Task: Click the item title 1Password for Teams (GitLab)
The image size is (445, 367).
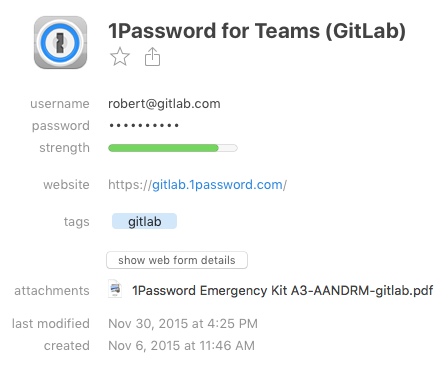Action: [257, 31]
